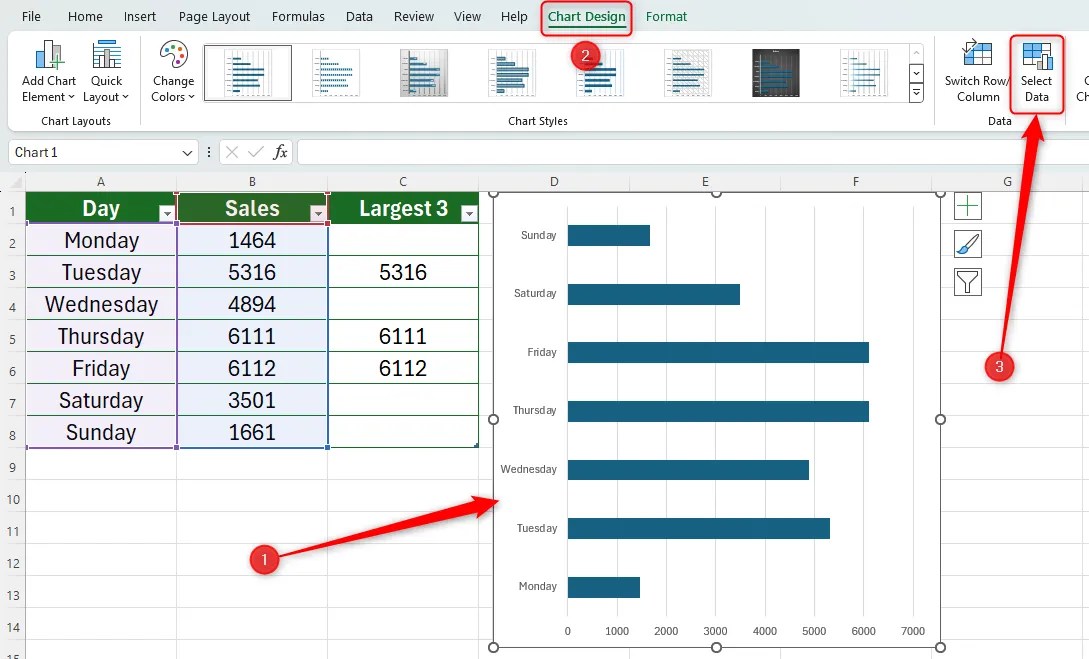Open the Quick Layout gallery

point(106,72)
